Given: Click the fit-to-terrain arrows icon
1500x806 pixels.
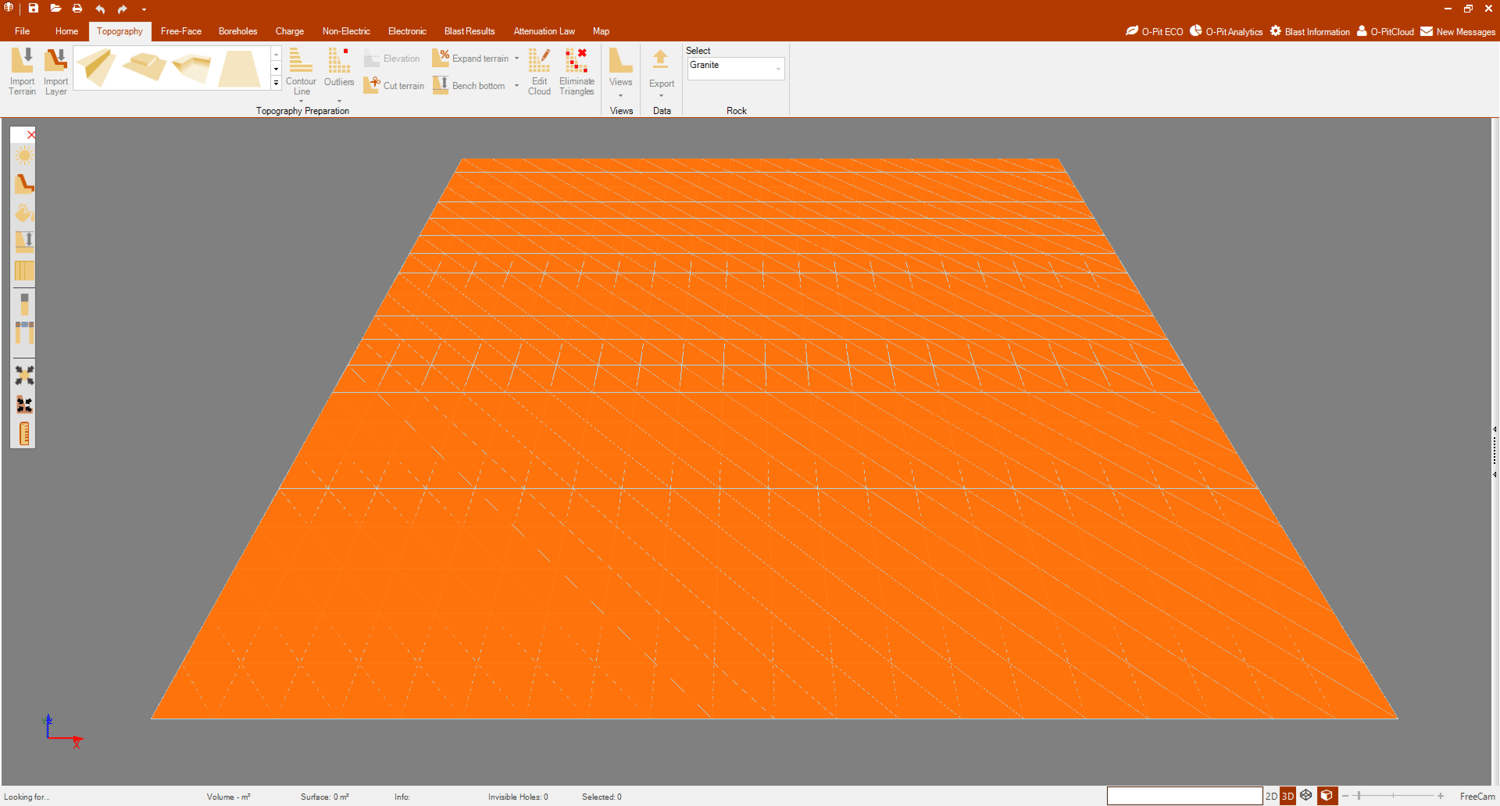Looking at the screenshot, I should click(x=24, y=404).
